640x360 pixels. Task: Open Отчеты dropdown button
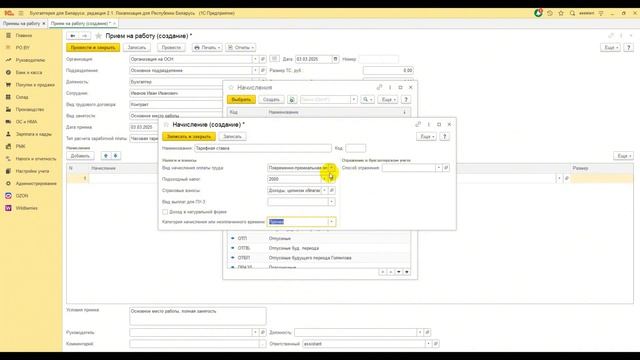tap(241, 48)
